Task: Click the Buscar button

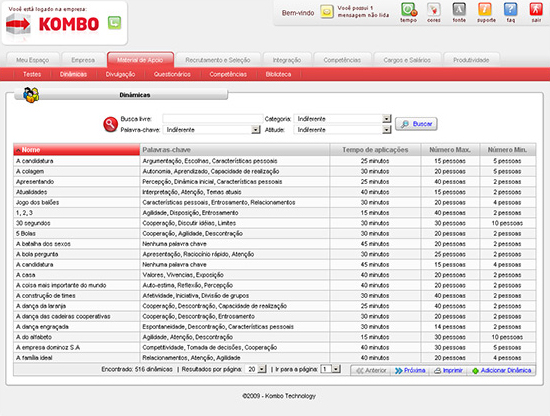Action: (x=416, y=124)
